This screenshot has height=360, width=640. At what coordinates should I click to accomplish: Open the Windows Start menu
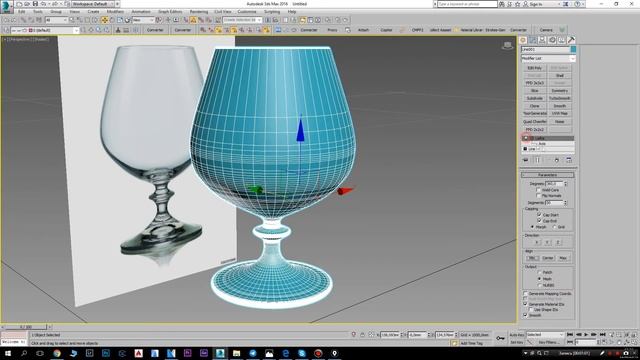8,353
